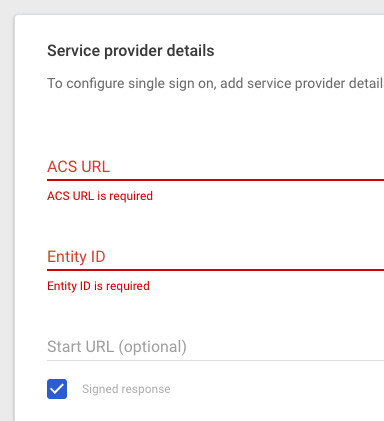
Task: Click the word 'details' in the heading
Action: 190,51
